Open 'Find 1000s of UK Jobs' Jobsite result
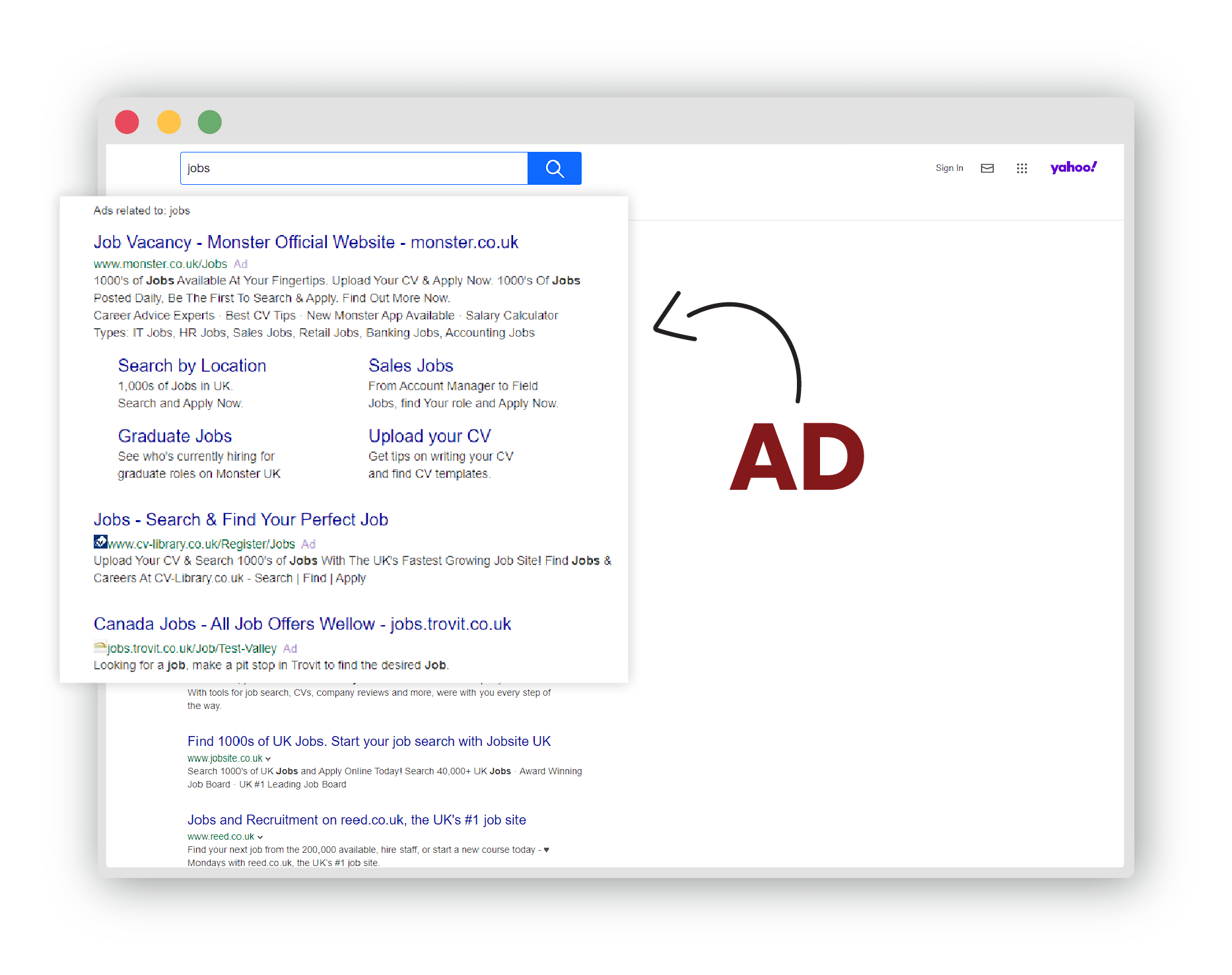This screenshot has width=1232, height=975. point(369,741)
